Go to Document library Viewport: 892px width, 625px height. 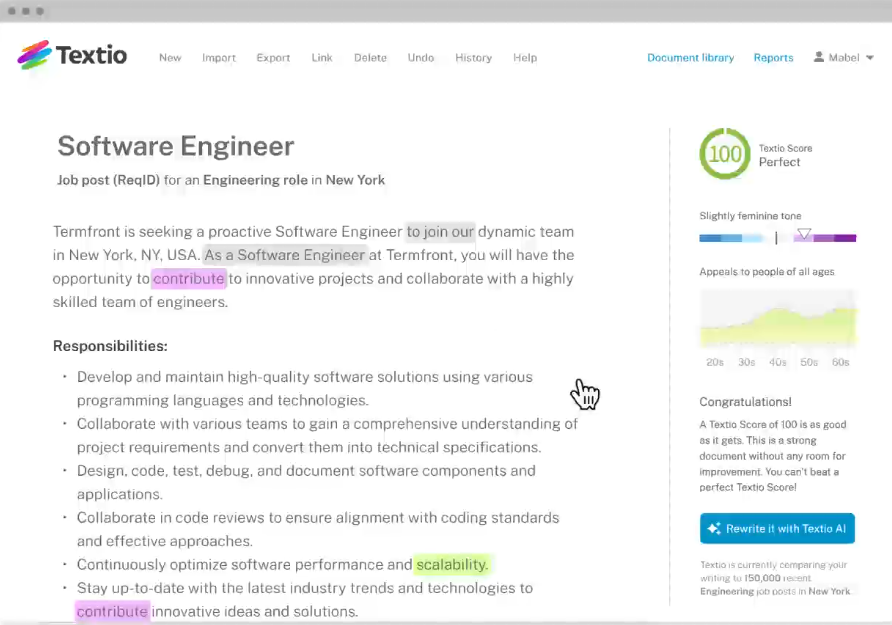click(x=690, y=58)
